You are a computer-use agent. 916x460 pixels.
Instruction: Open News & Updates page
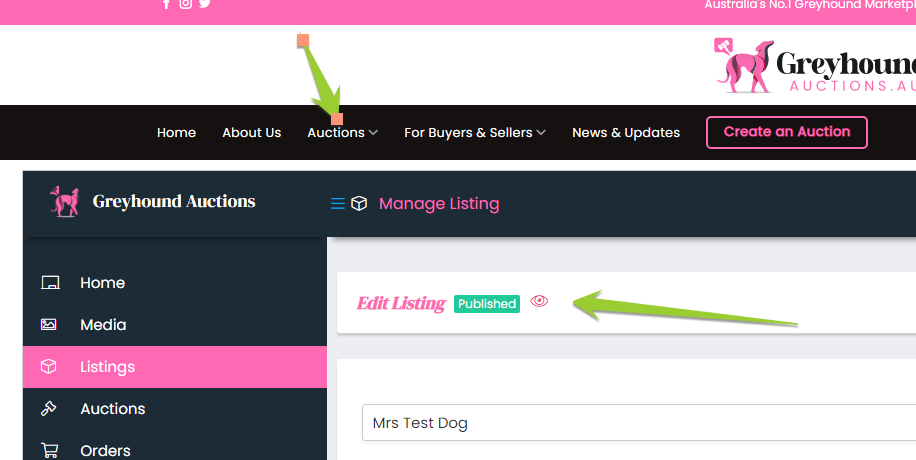(x=626, y=133)
